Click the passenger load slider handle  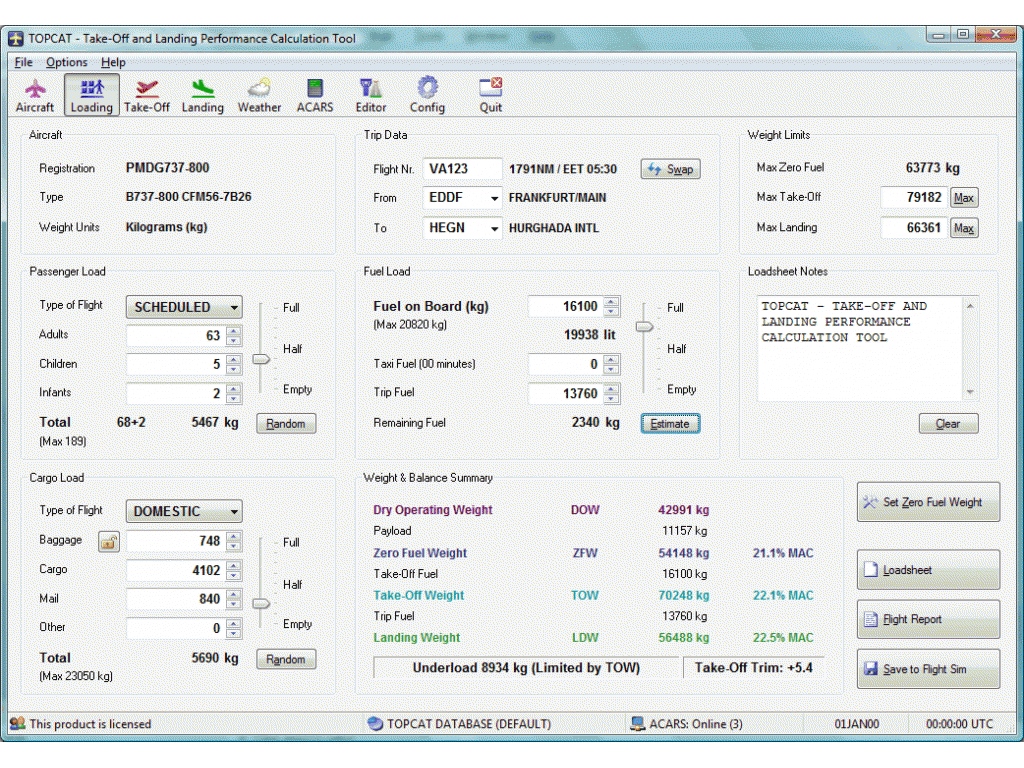(x=261, y=359)
